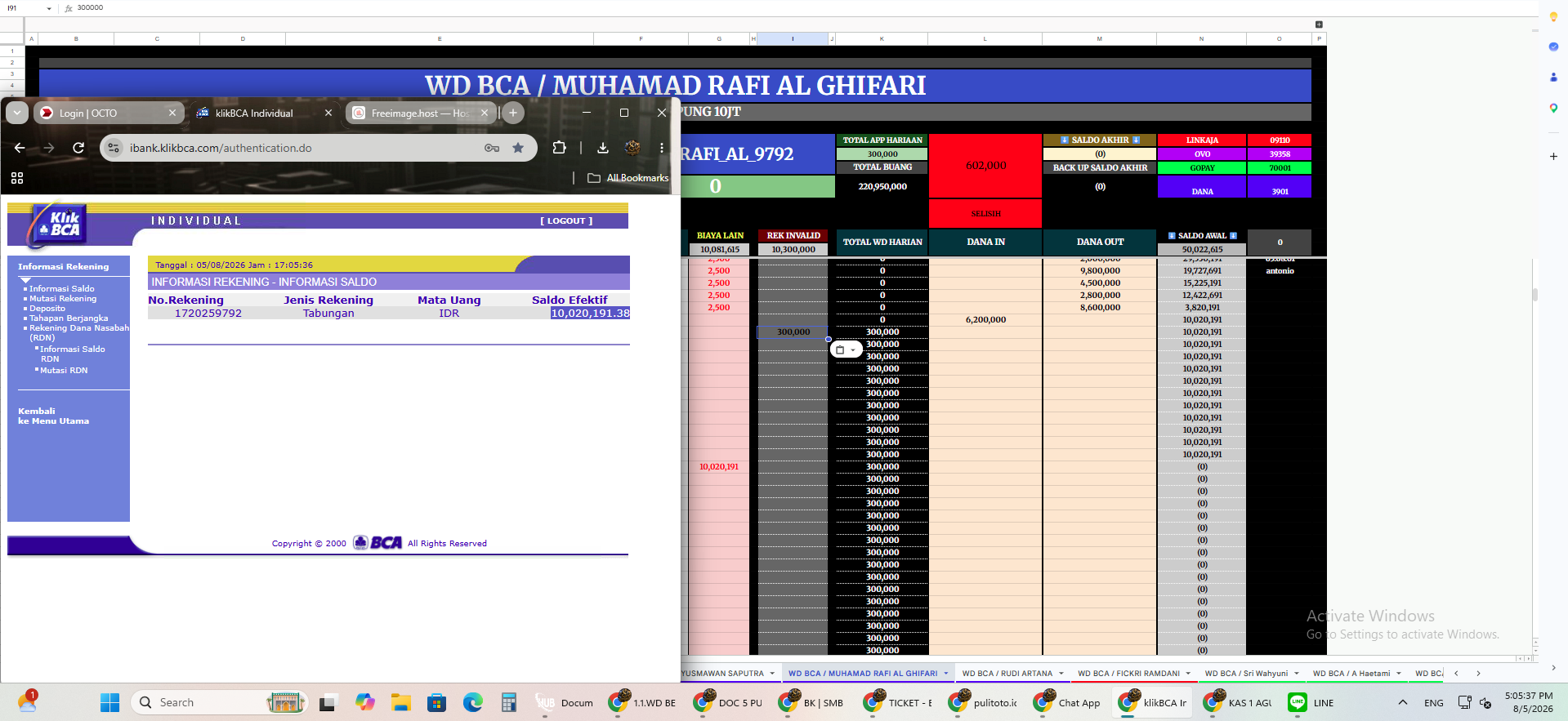Open Google Tasks side panel icon

1553,47
